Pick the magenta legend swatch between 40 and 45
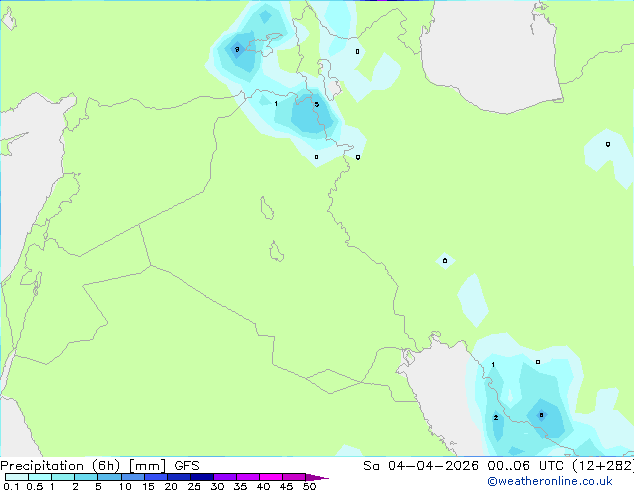Image resolution: width=634 pixels, height=490 pixels. pos(271,477)
